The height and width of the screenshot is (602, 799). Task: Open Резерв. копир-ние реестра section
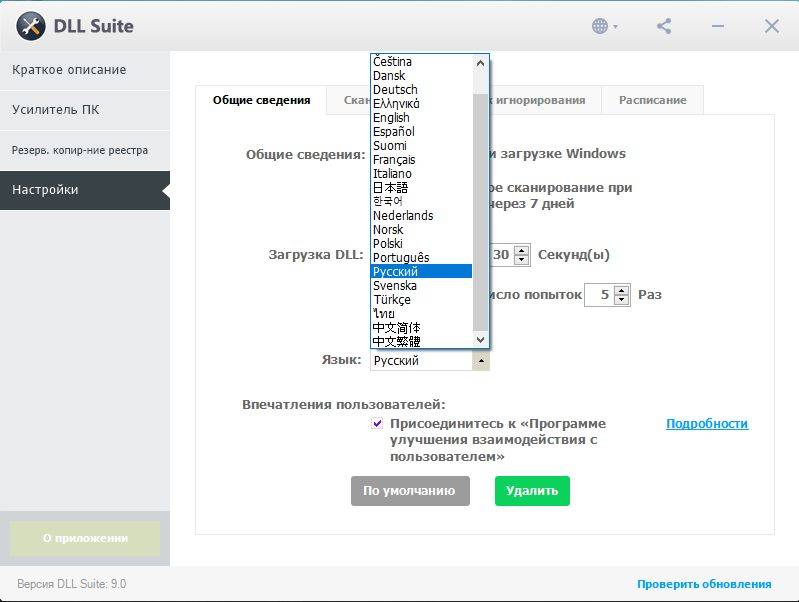pos(85,150)
